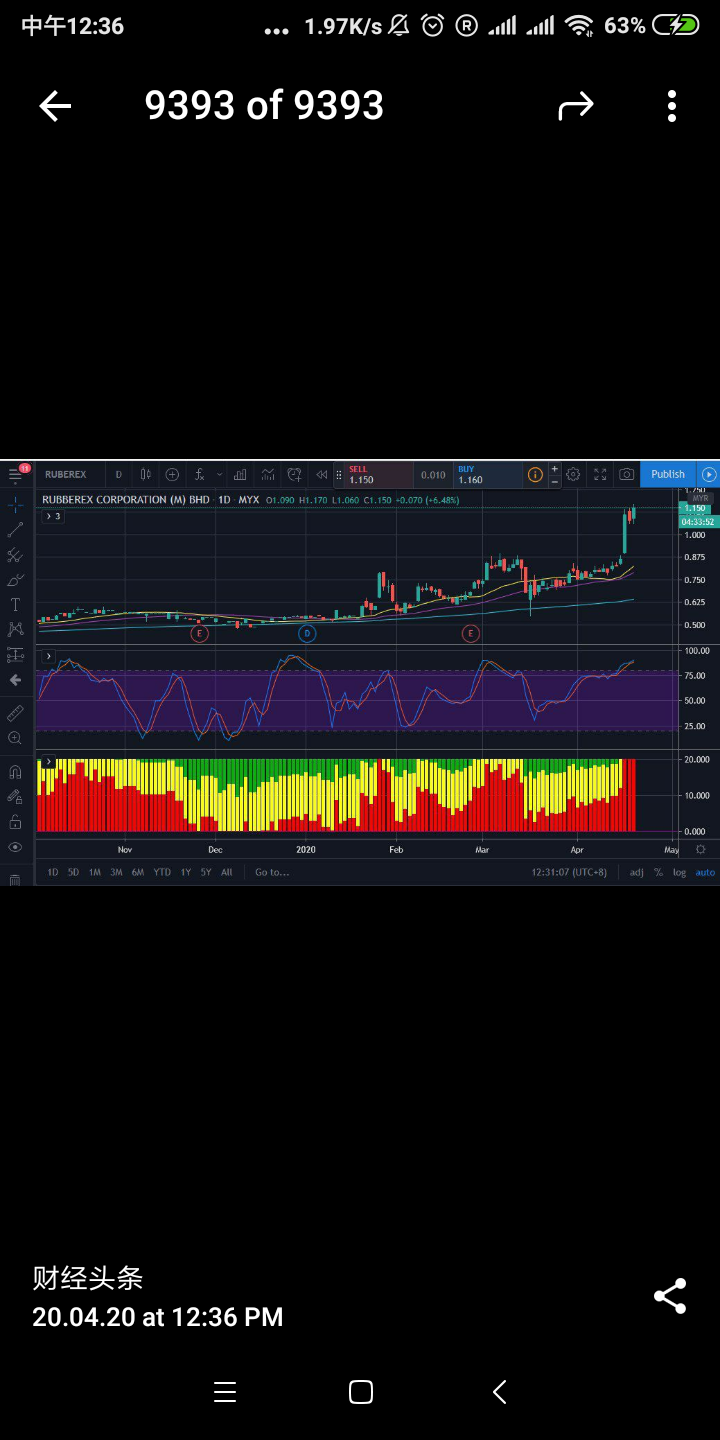Open chart settings gear icon
Screen dimensions: 720x1440
coord(573,474)
